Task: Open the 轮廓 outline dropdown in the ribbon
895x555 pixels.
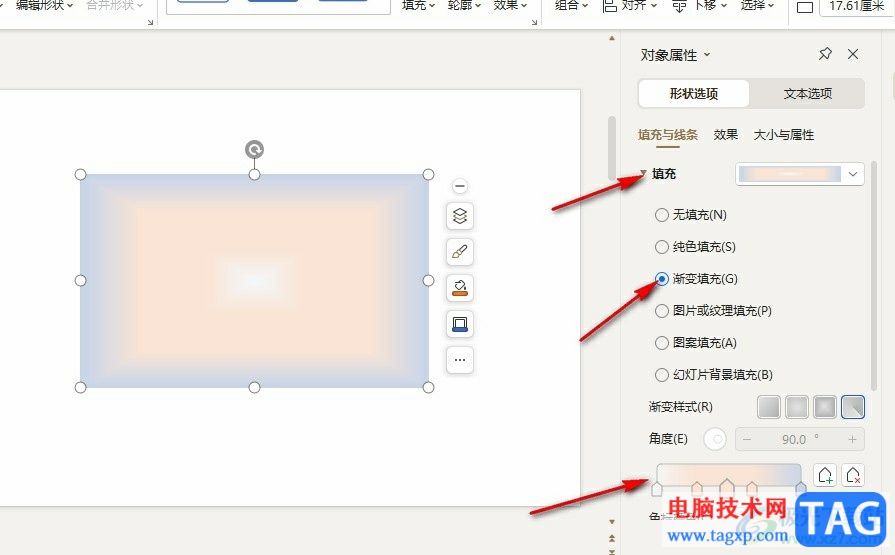Action: (464, 5)
